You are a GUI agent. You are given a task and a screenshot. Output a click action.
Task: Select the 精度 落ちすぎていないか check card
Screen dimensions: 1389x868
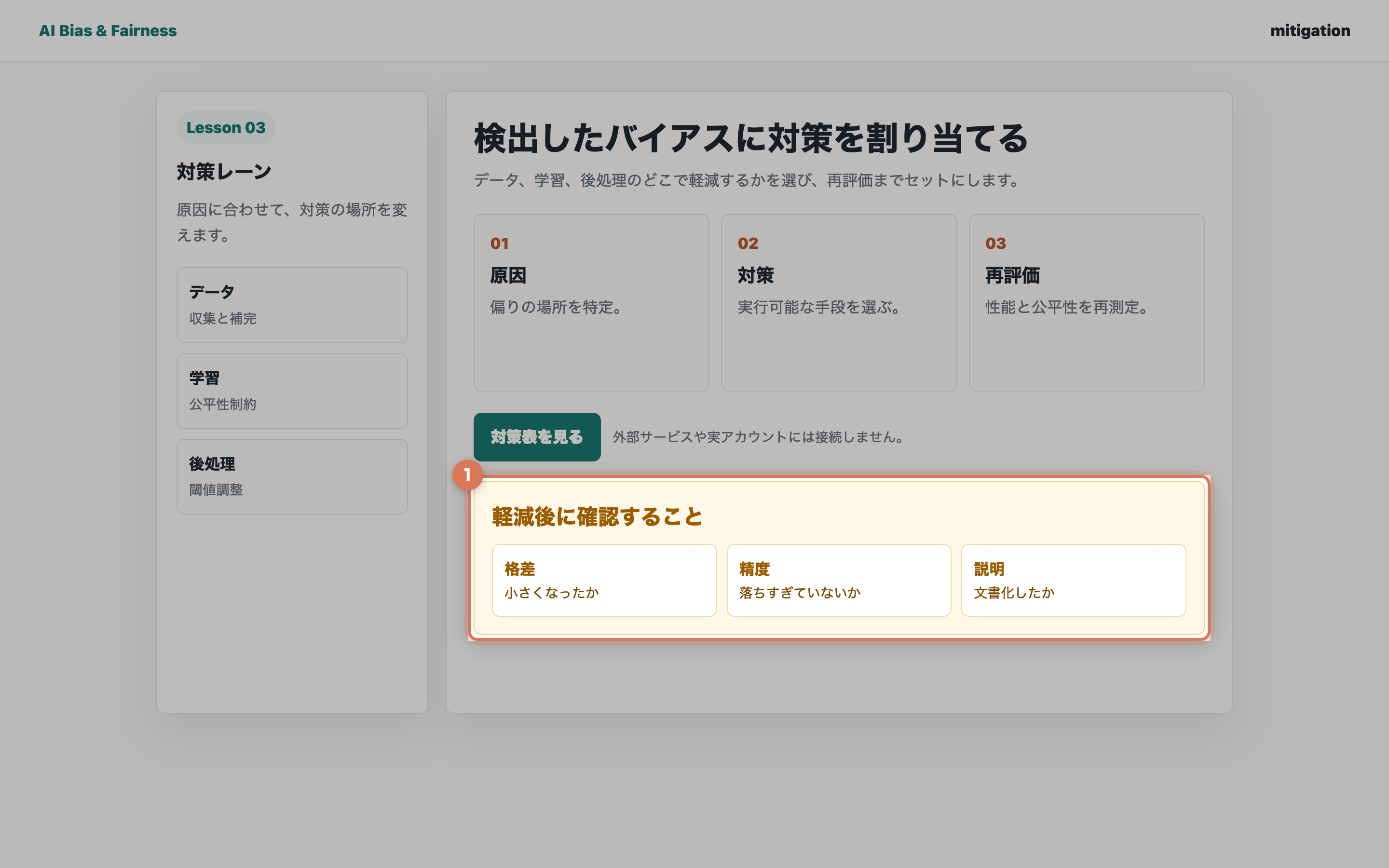coord(839,581)
